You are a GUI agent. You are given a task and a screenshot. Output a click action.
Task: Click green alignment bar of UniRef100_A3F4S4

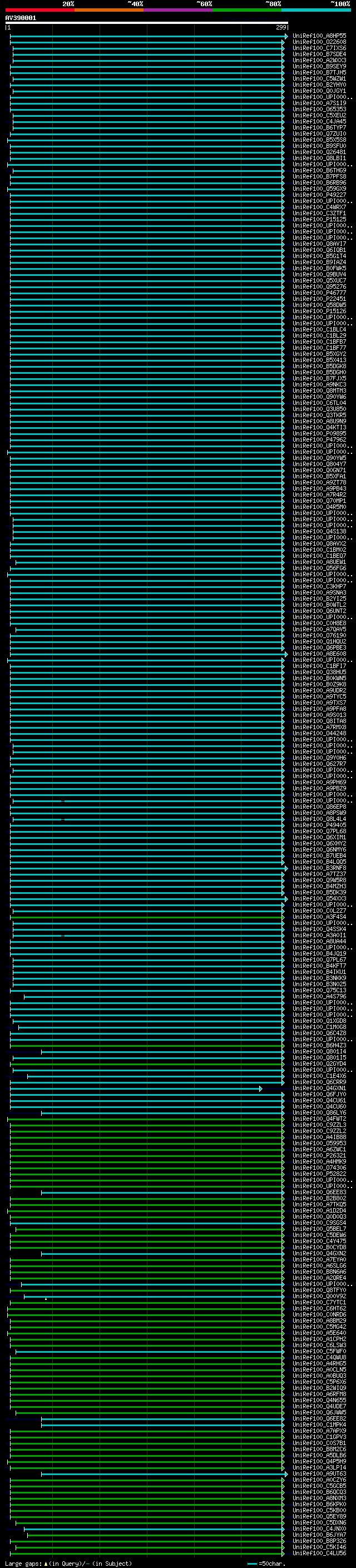click(147, 917)
